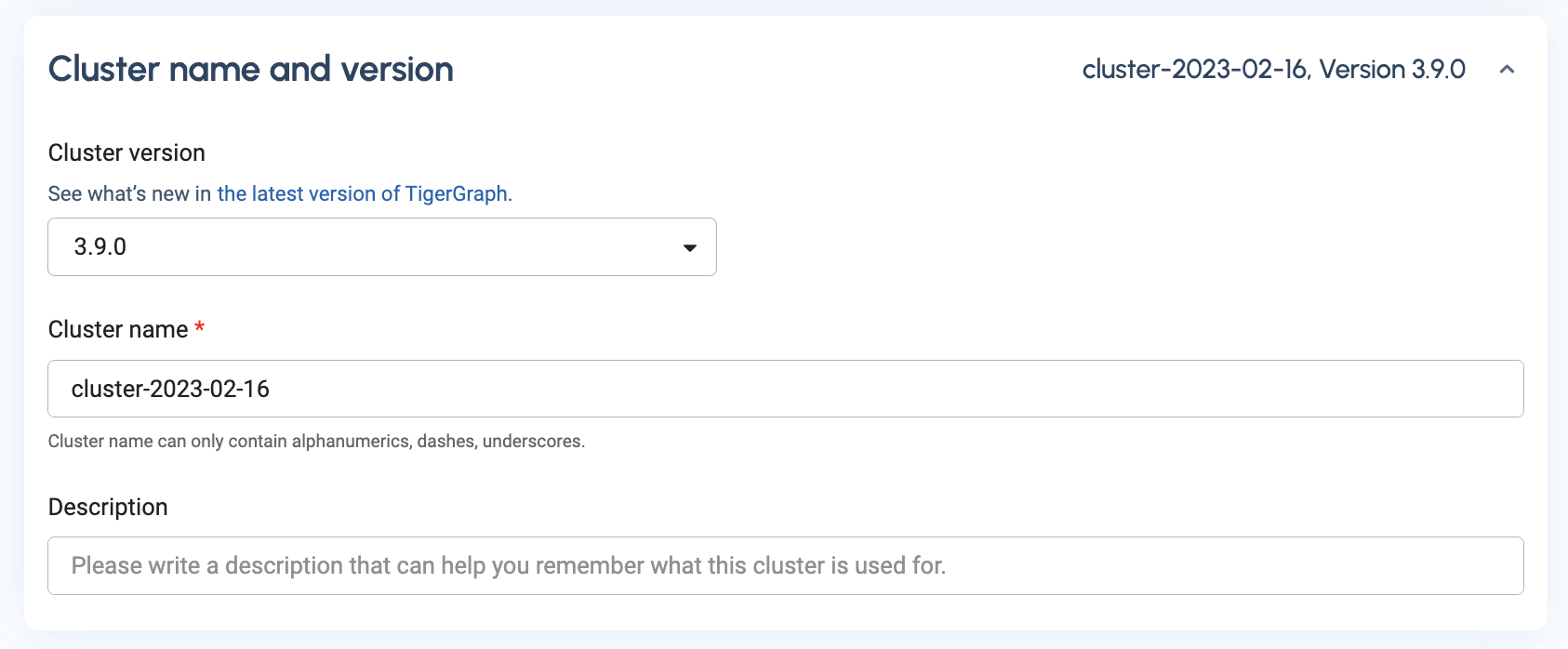This screenshot has height=649, width=1568.
Task: Click the Description label
Action: (x=108, y=507)
